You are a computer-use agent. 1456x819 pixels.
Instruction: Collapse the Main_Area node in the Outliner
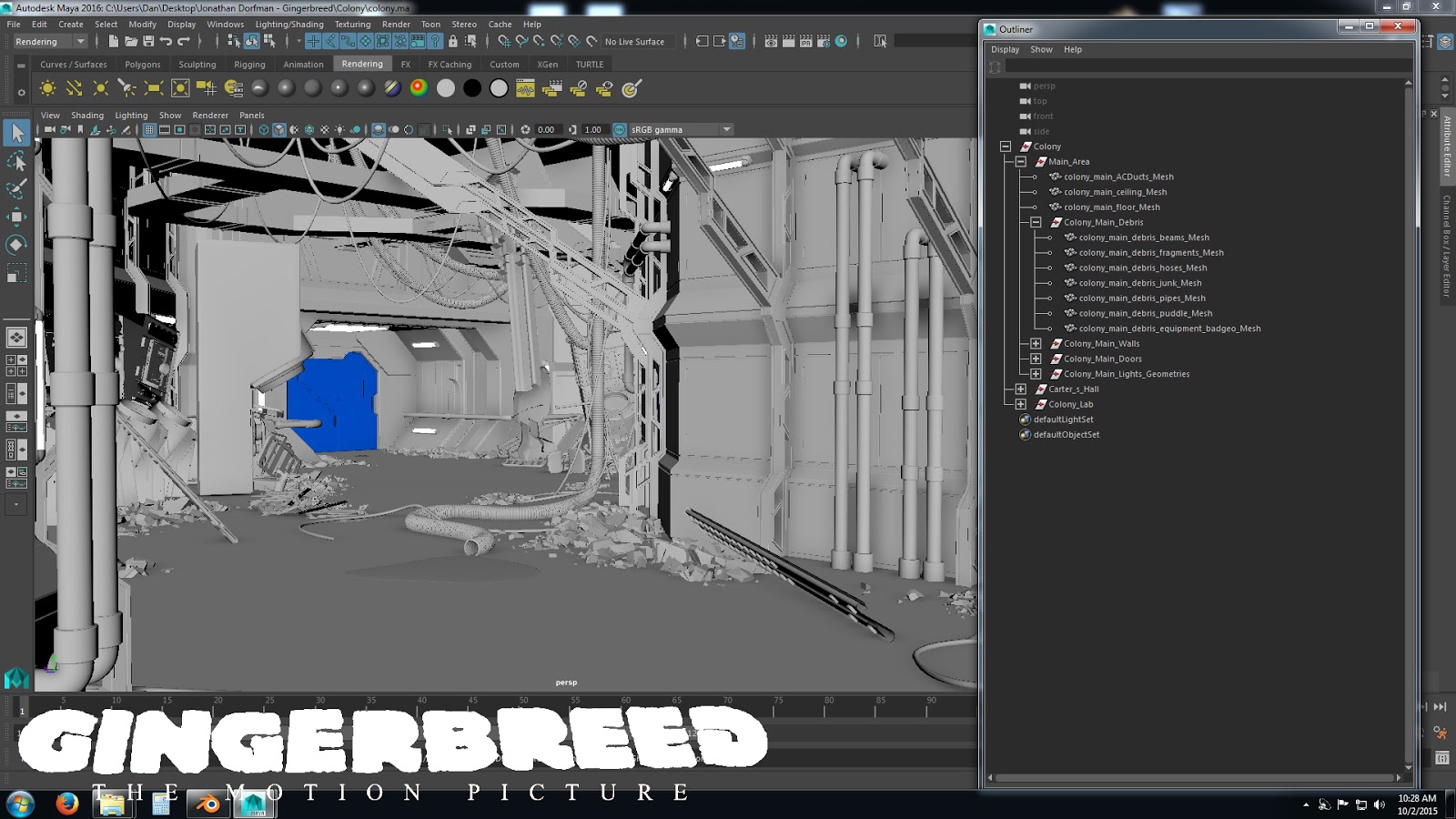point(1021,161)
